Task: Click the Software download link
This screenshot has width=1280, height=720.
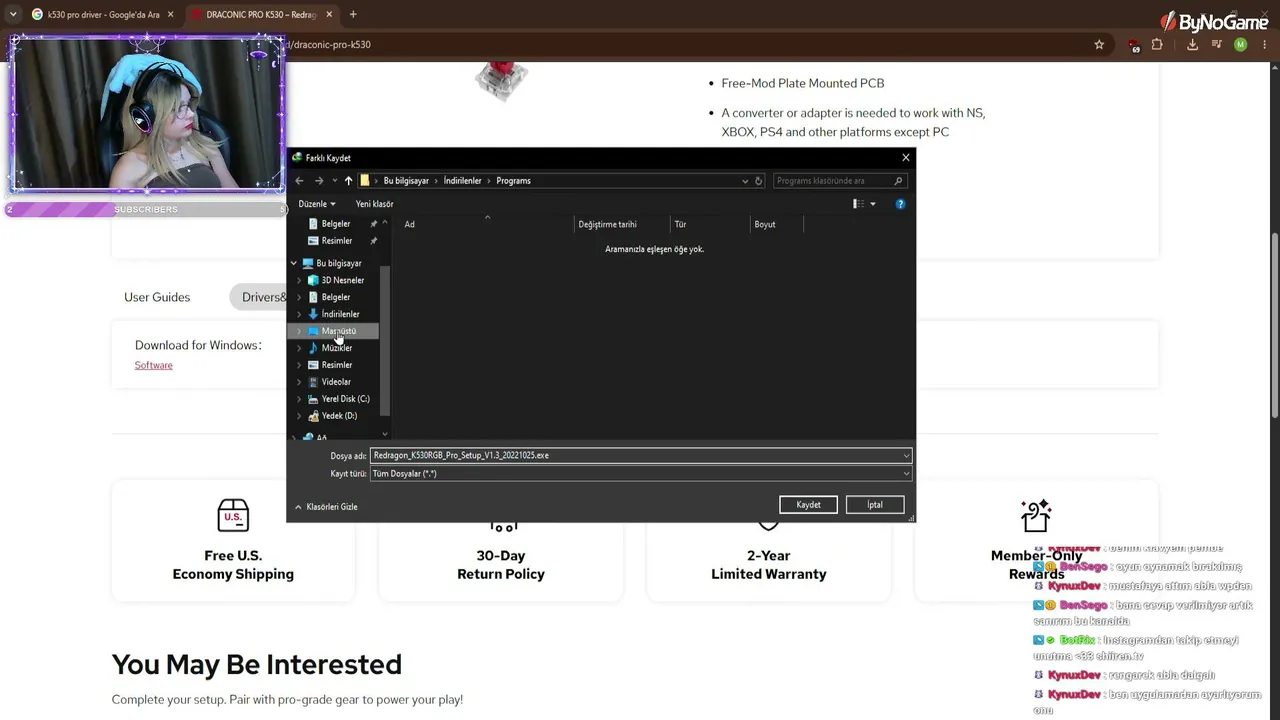Action: [x=154, y=366]
